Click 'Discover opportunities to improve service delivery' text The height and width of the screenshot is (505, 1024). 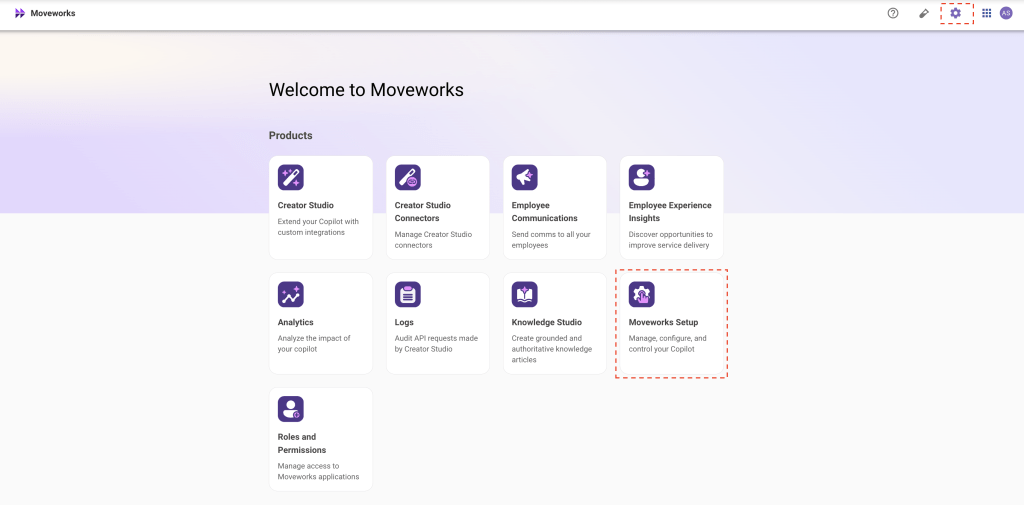(x=671, y=240)
